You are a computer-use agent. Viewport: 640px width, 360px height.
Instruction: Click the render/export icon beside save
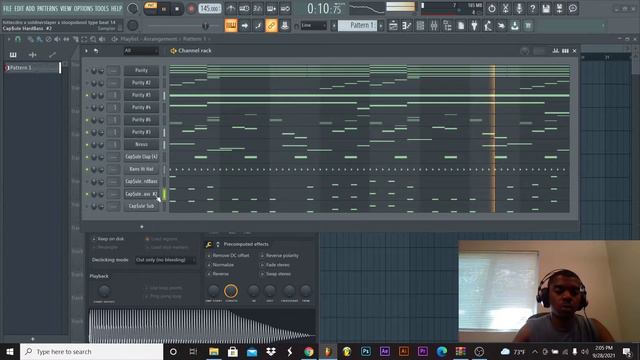pos(559,8)
